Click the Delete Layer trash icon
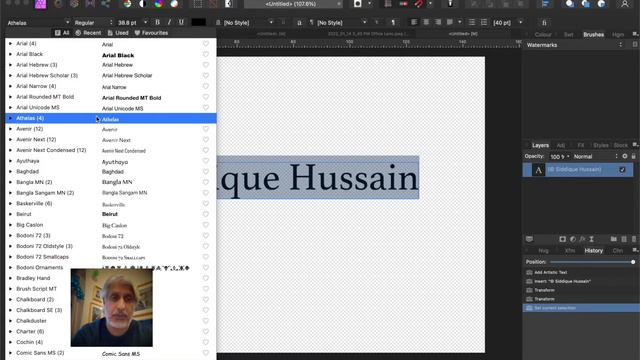The height and width of the screenshot is (360, 640). tap(633, 239)
